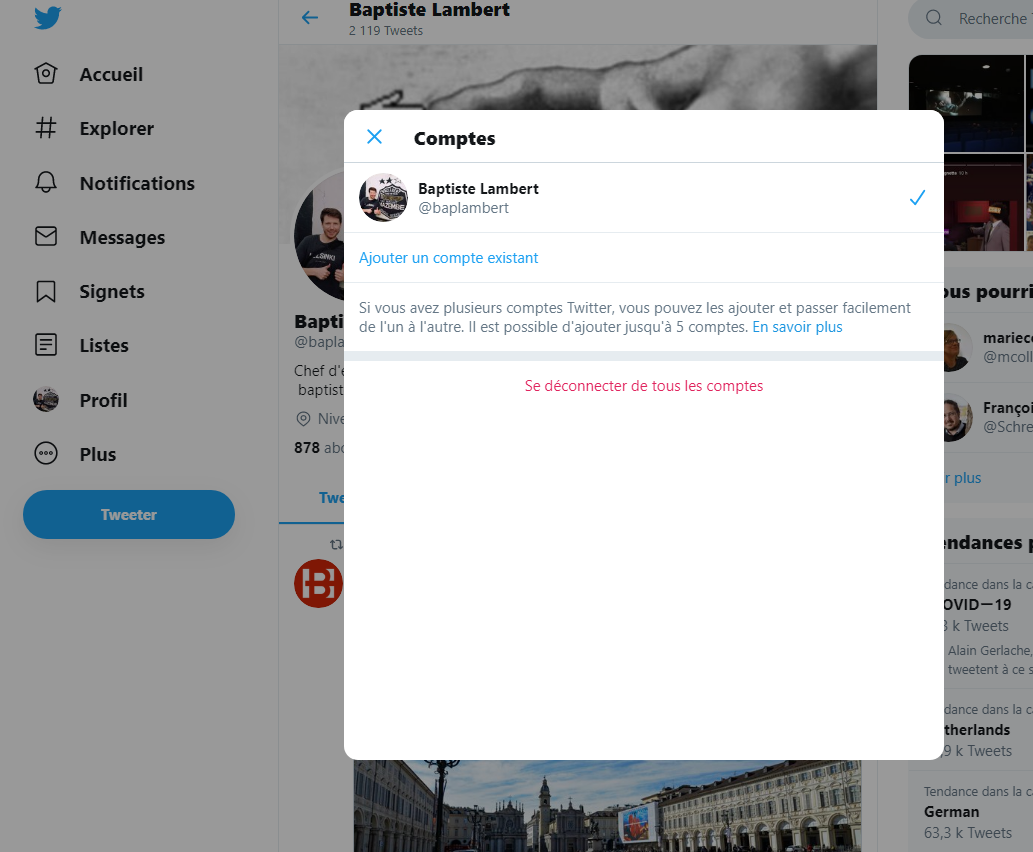Open the Notifications bell icon
The width and height of the screenshot is (1033, 852).
46,183
